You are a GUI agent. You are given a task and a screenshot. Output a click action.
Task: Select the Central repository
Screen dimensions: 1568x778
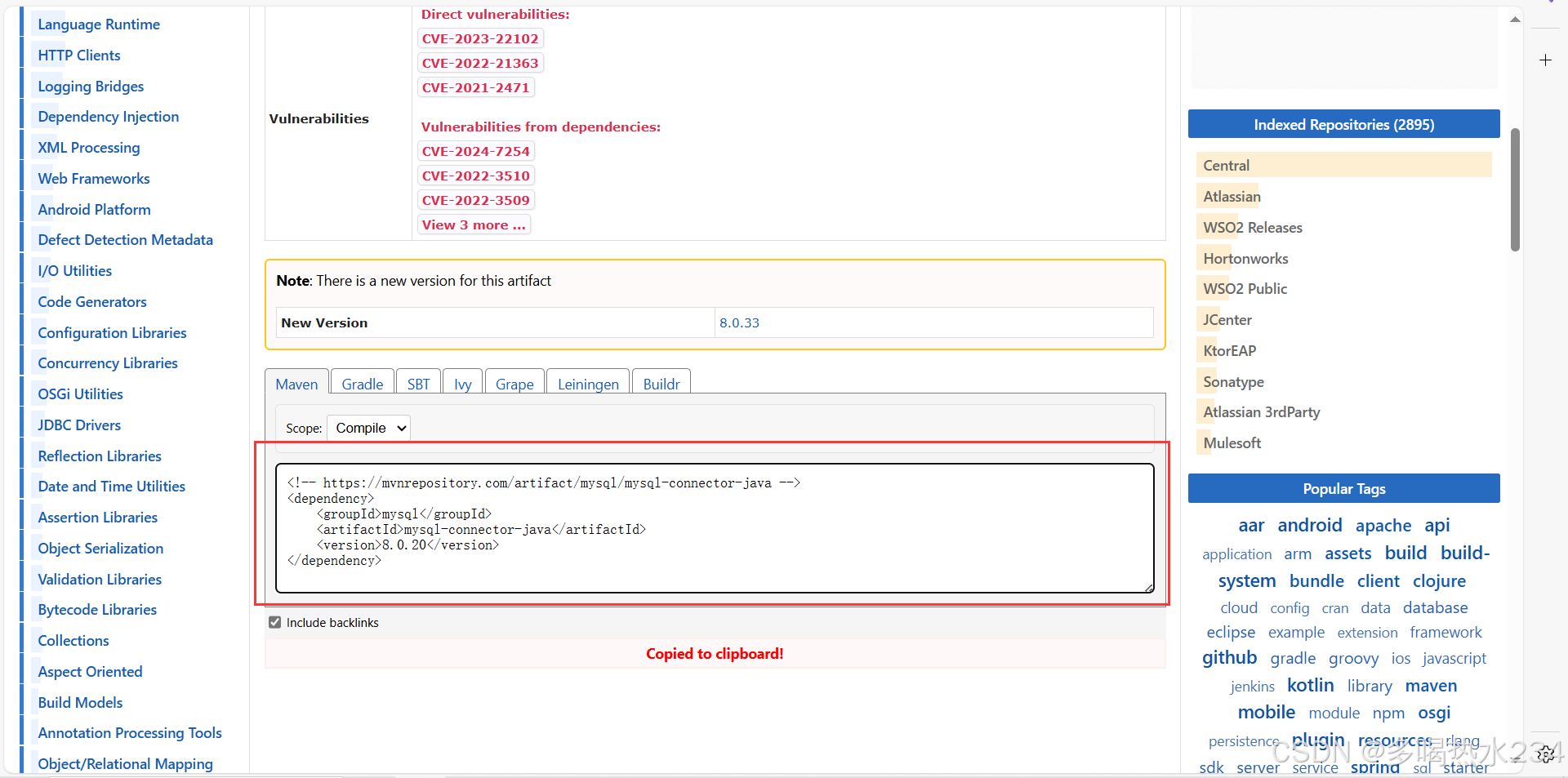(1226, 166)
